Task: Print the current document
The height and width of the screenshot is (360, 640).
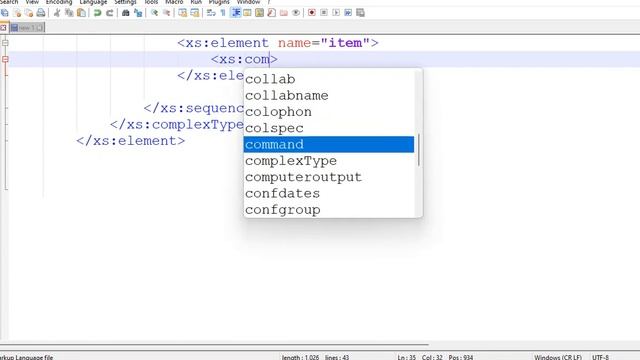Action: [41, 13]
